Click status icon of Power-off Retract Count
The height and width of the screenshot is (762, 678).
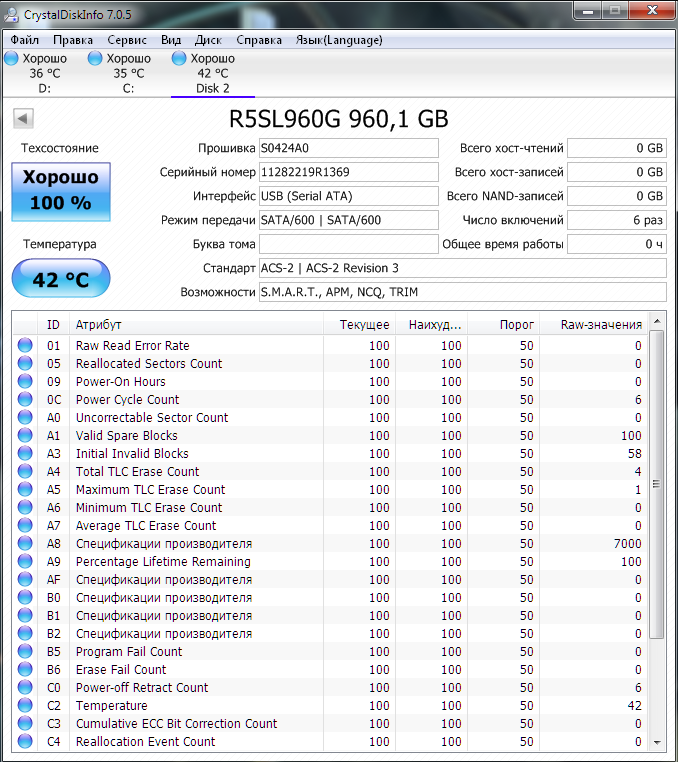(x=25, y=687)
